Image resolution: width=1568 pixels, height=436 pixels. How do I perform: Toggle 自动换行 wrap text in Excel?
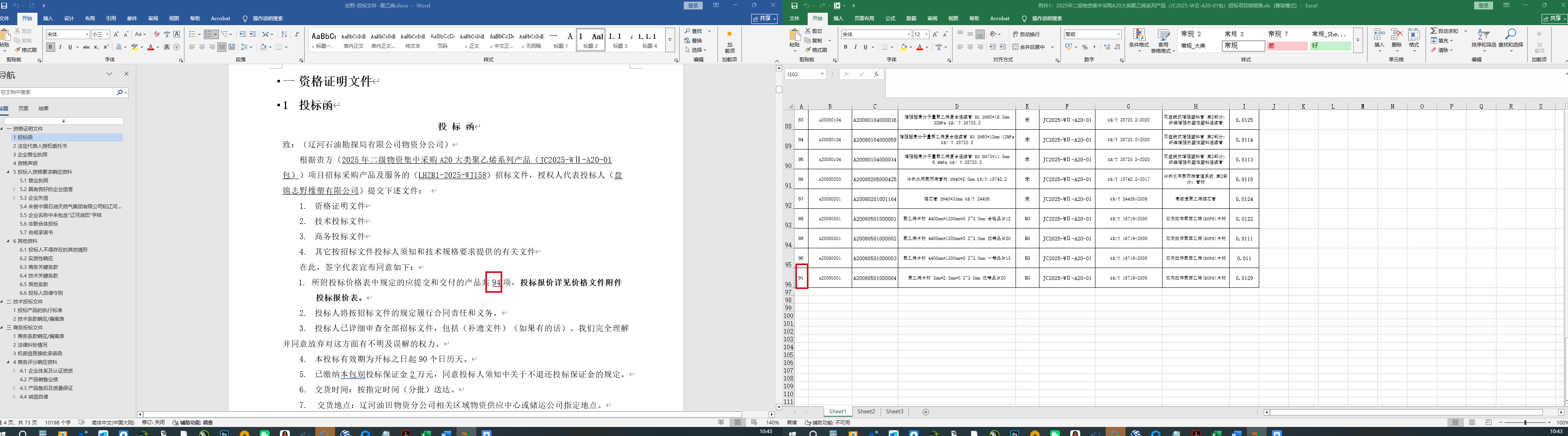[x=1026, y=34]
